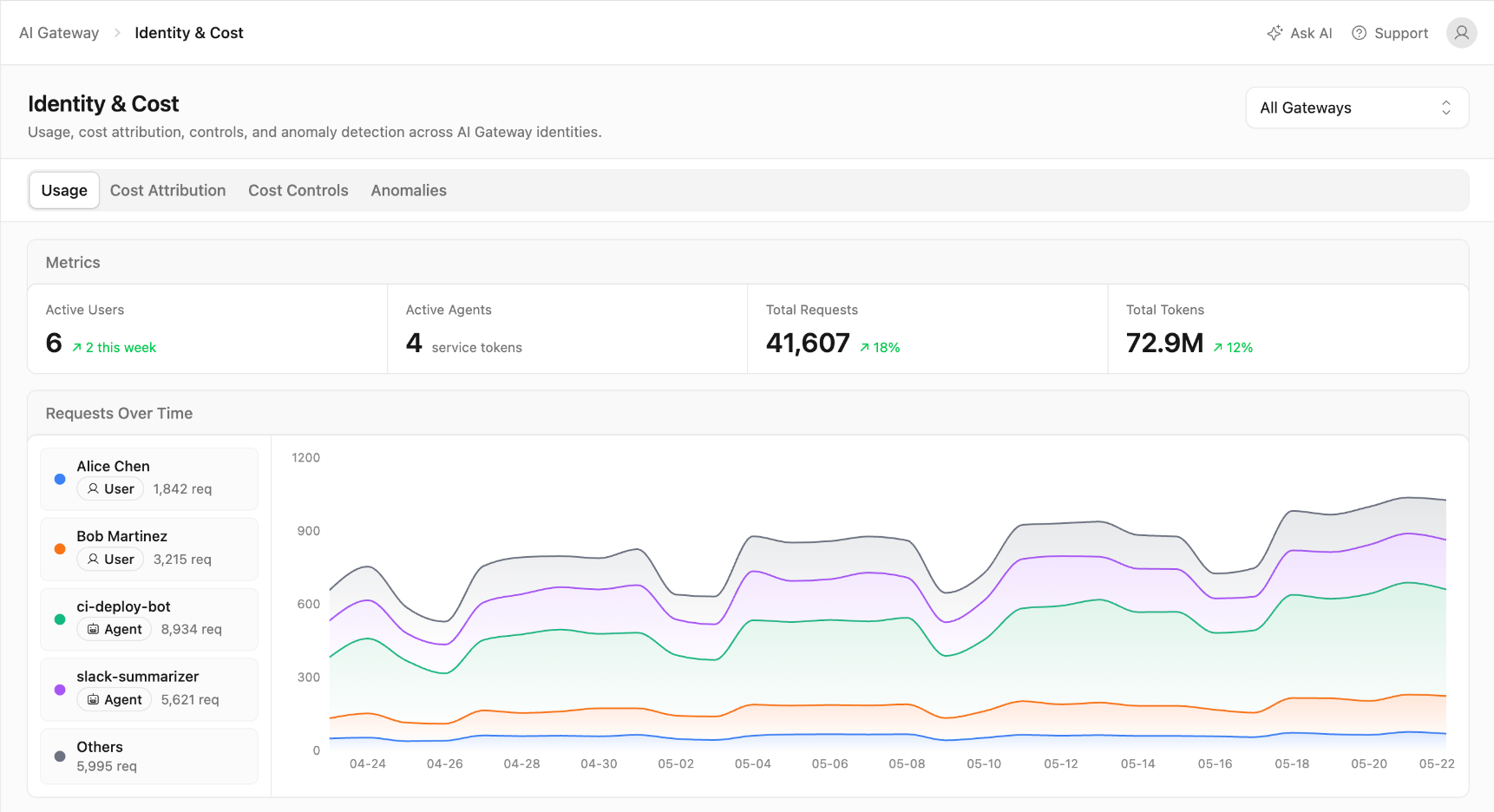Image resolution: width=1494 pixels, height=812 pixels.
Task: Select the Bob Martinez legend card
Action: tap(149, 549)
